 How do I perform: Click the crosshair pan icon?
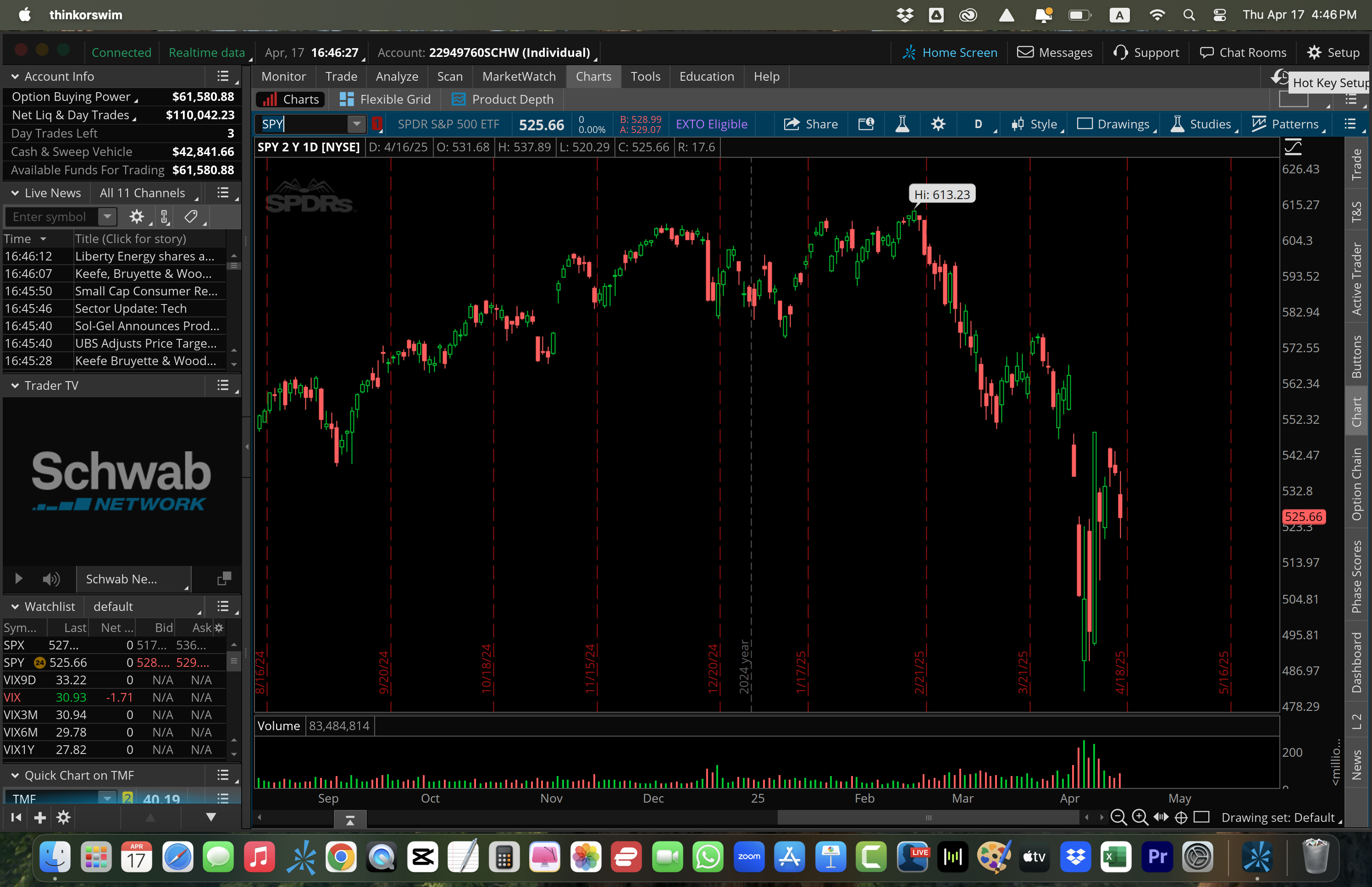(1181, 817)
